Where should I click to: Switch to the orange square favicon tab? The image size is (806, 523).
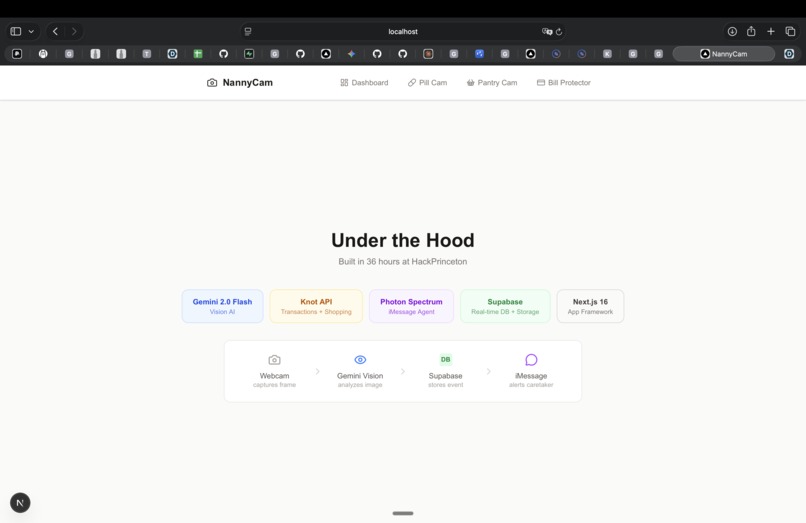pyautogui.click(x=428, y=53)
